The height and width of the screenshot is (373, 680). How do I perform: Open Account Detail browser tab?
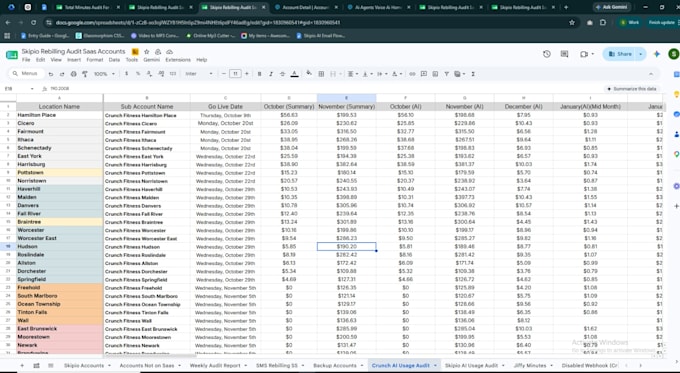click(307, 7)
